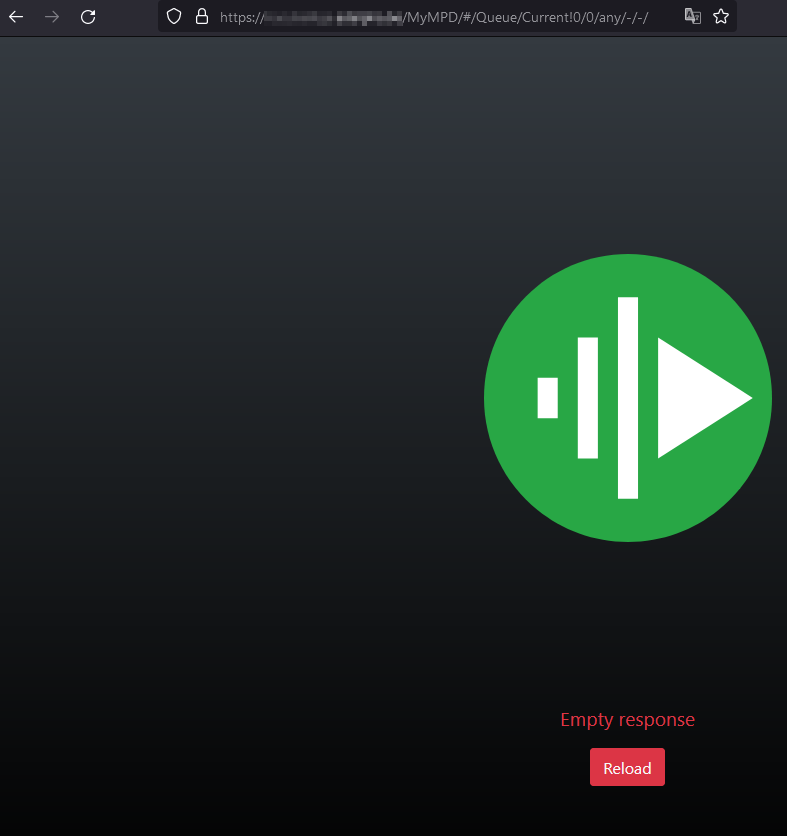Image resolution: width=787 pixels, height=836 pixels.
Task: Click the browser forward arrow
Action: tap(52, 17)
